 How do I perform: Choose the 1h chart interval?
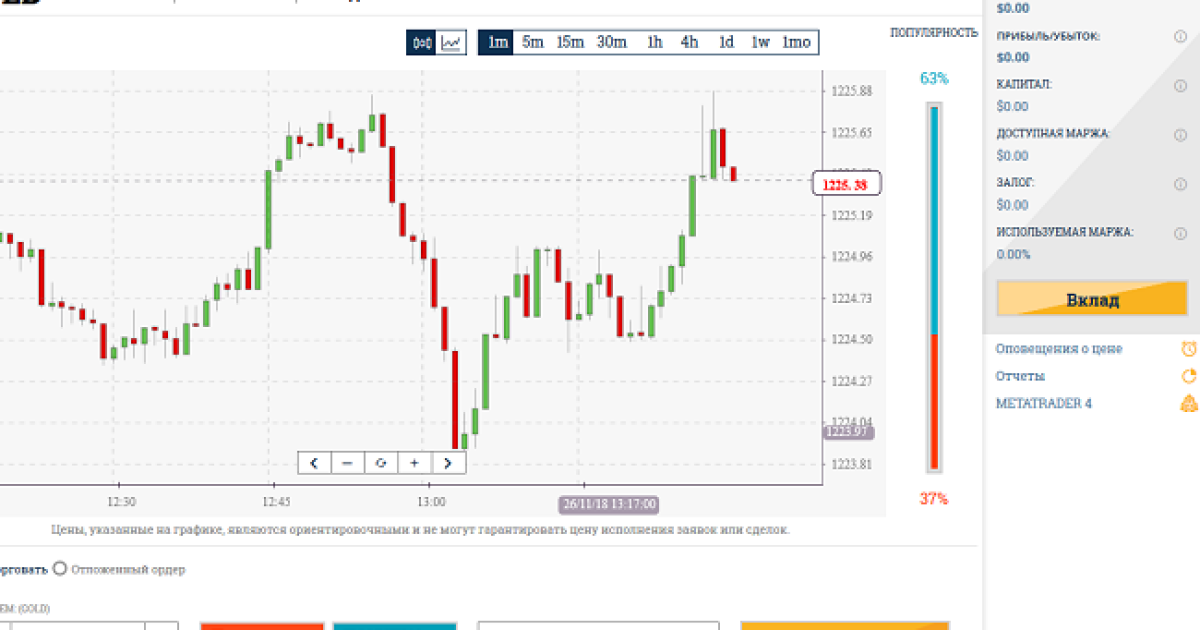pyautogui.click(x=655, y=42)
